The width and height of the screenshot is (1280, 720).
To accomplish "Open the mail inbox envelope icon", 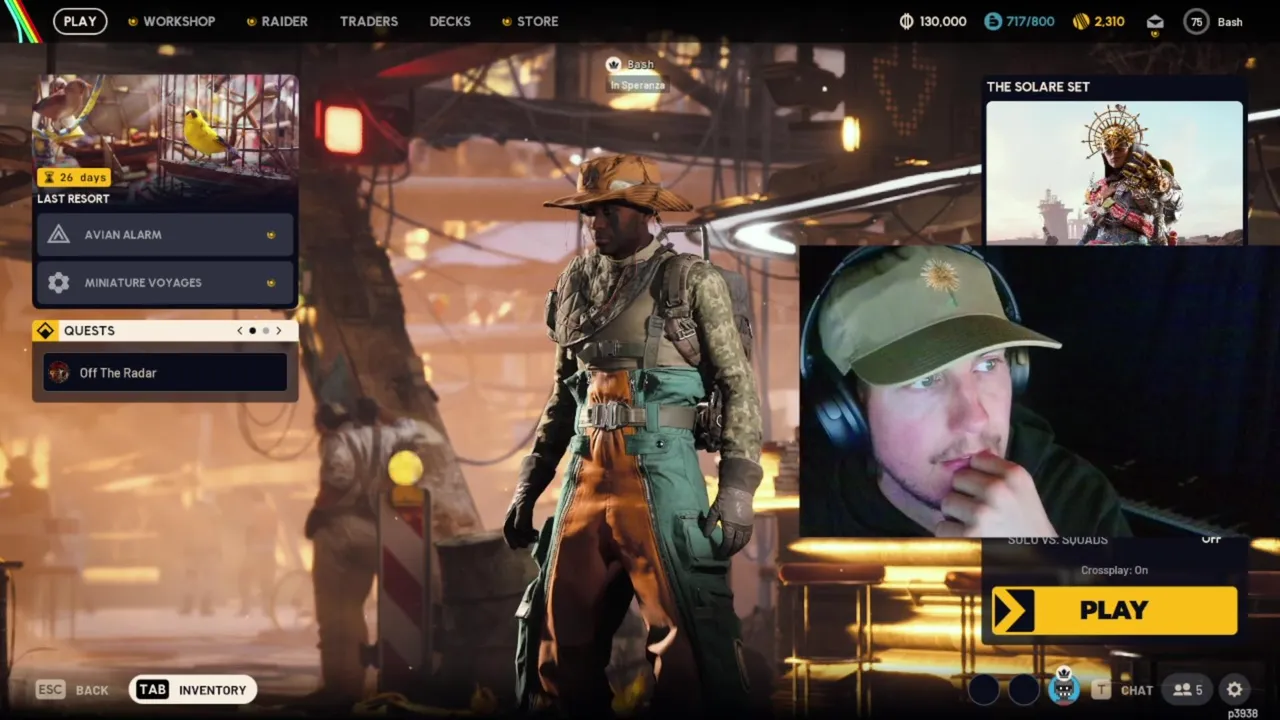I will click(1155, 22).
